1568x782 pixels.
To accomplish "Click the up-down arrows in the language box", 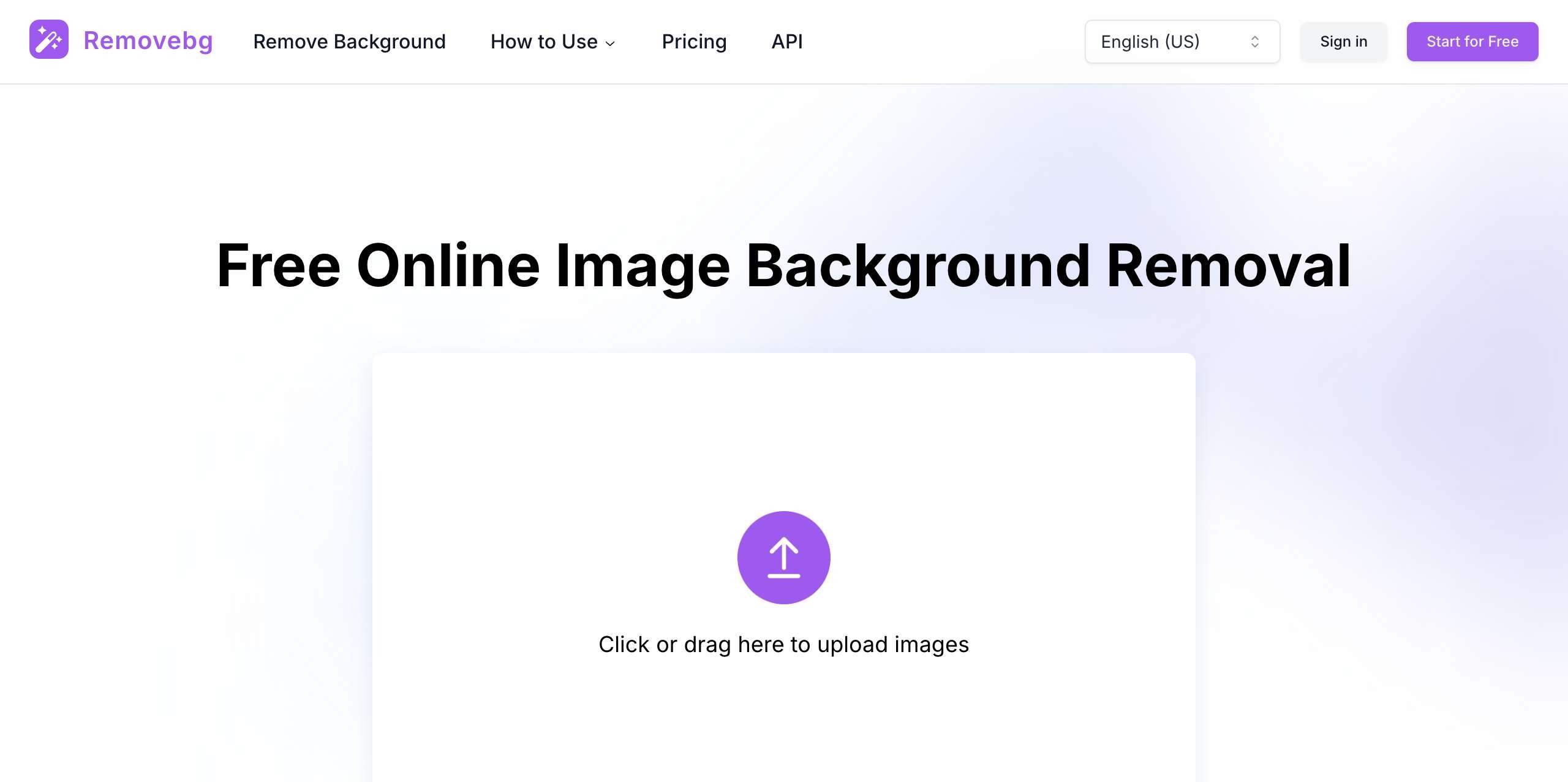I will [x=1254, y=42].
